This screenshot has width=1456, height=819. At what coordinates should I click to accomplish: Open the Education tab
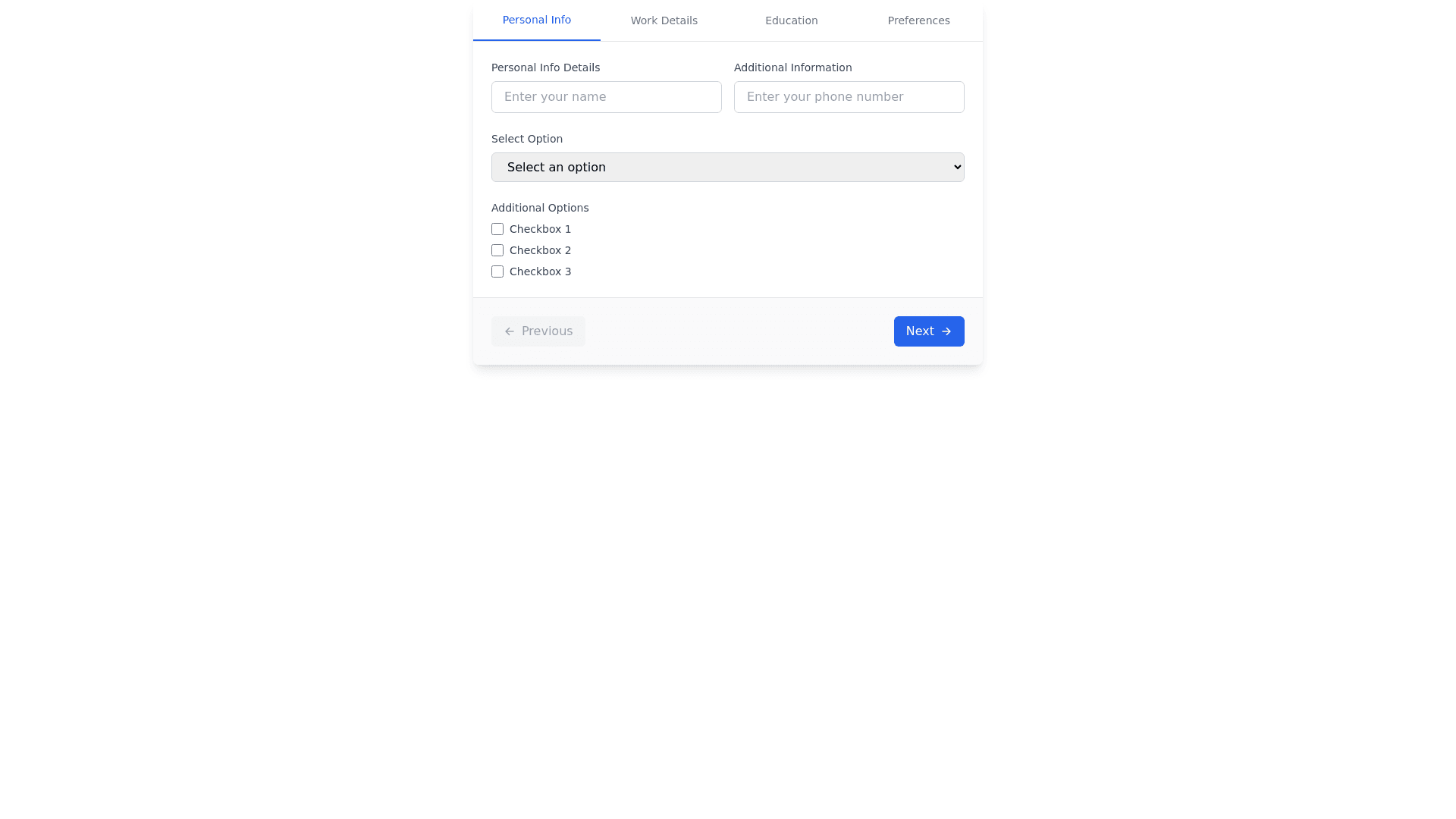point(791,20)
